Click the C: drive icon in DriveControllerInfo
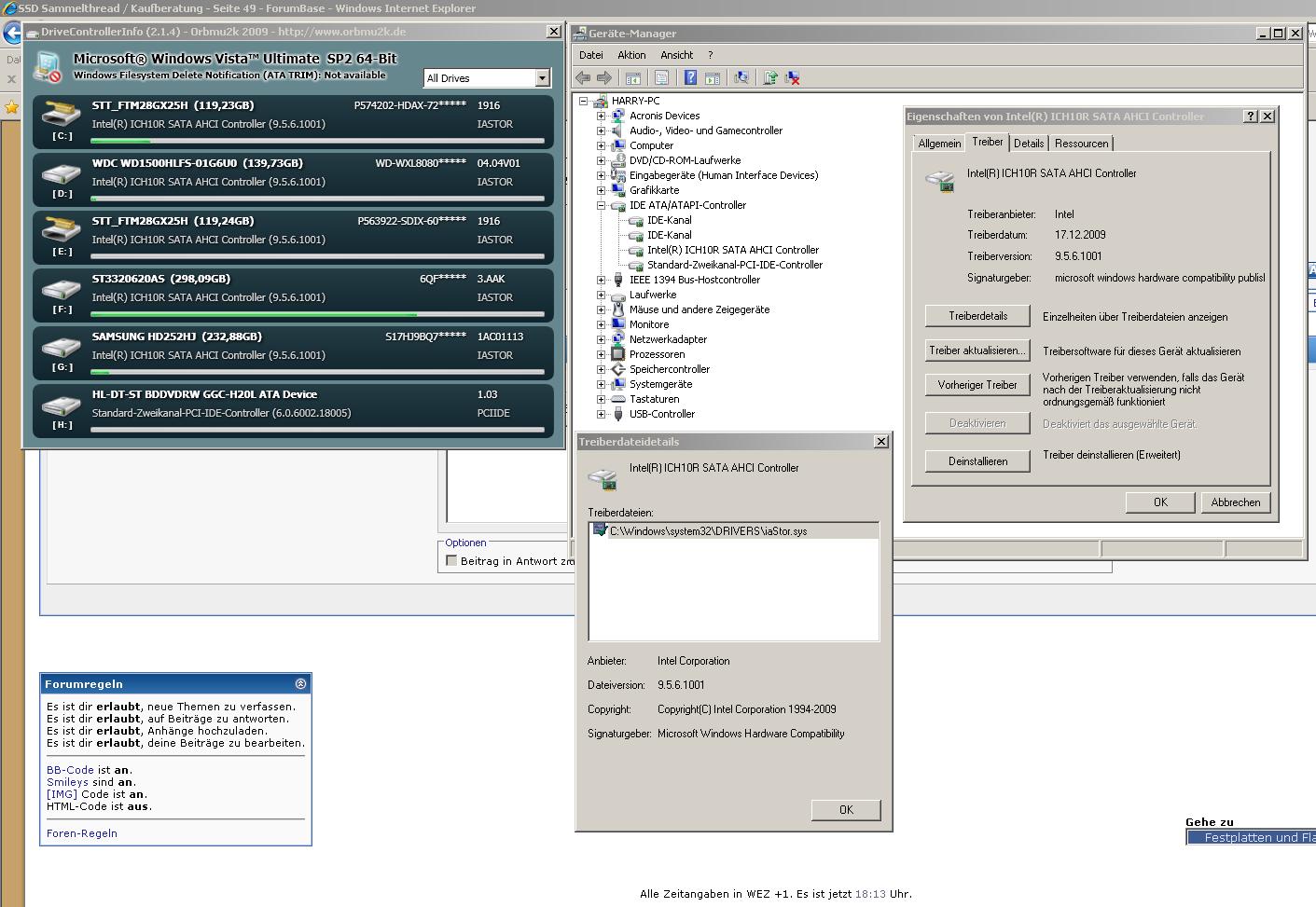Screen dimensions: 1316x907 (62, 116)
